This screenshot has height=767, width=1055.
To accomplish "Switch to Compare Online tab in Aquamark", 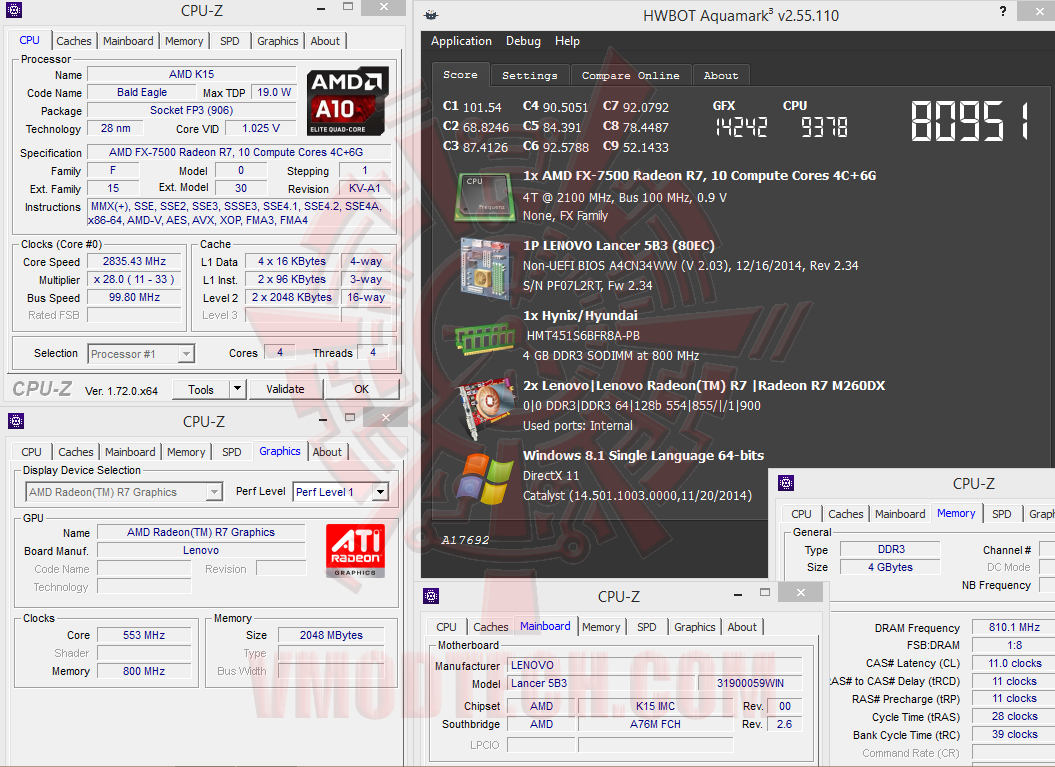I will (x=630, y=75).
